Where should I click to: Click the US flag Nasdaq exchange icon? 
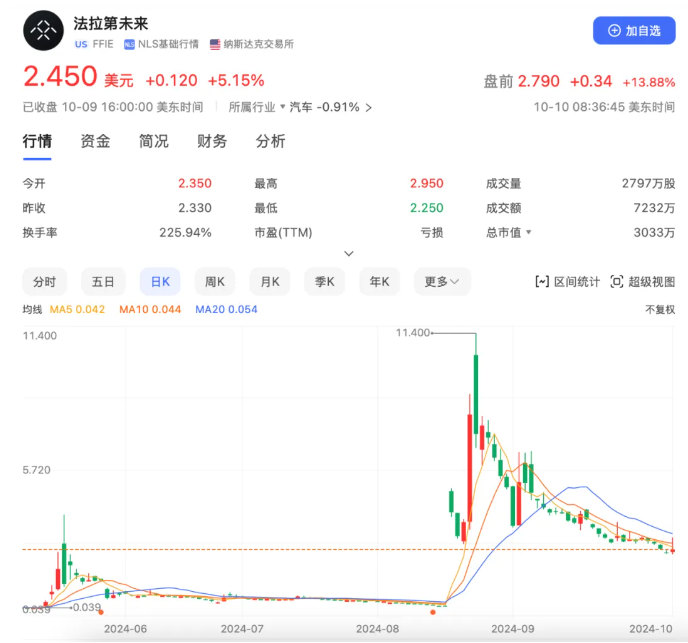pos(215,44)
